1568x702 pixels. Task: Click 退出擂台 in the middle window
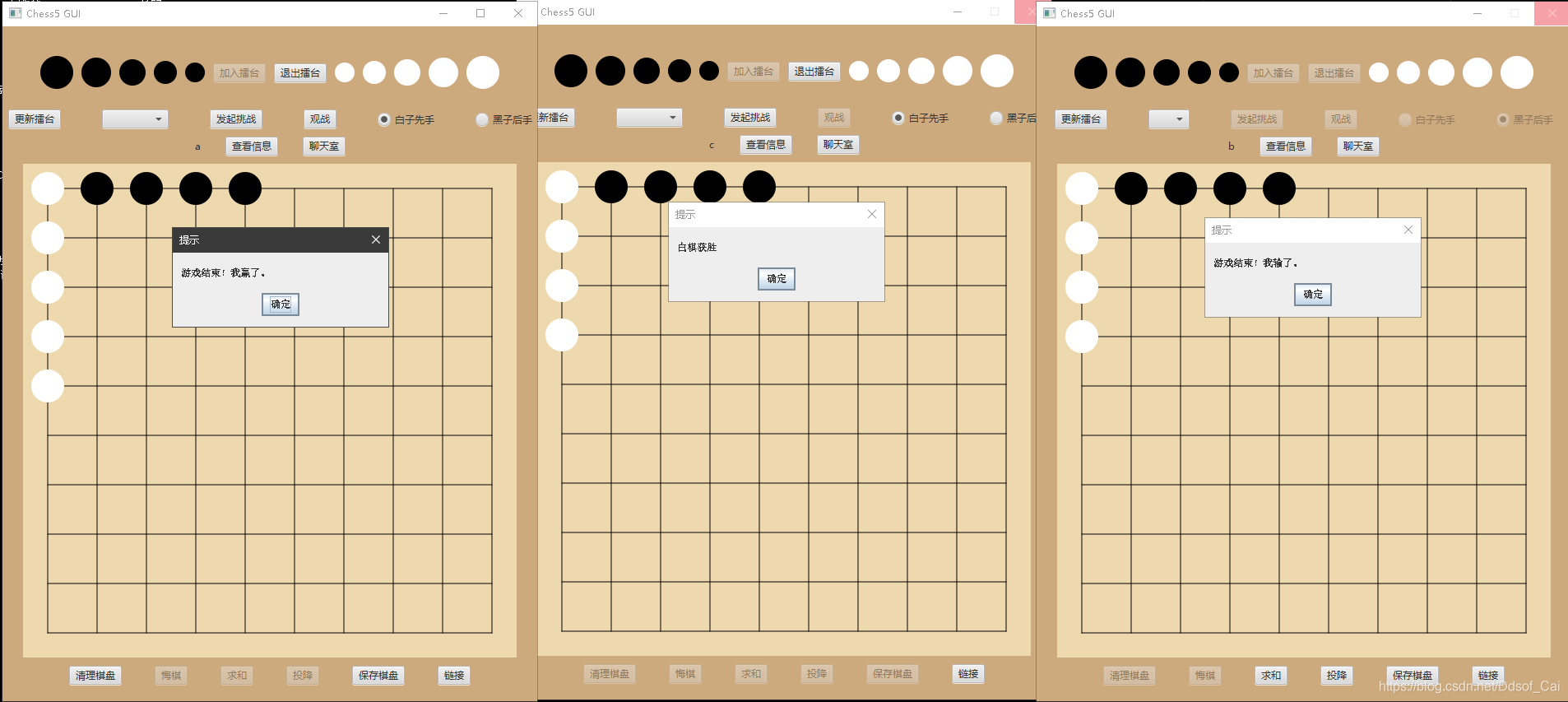(814, 72)
